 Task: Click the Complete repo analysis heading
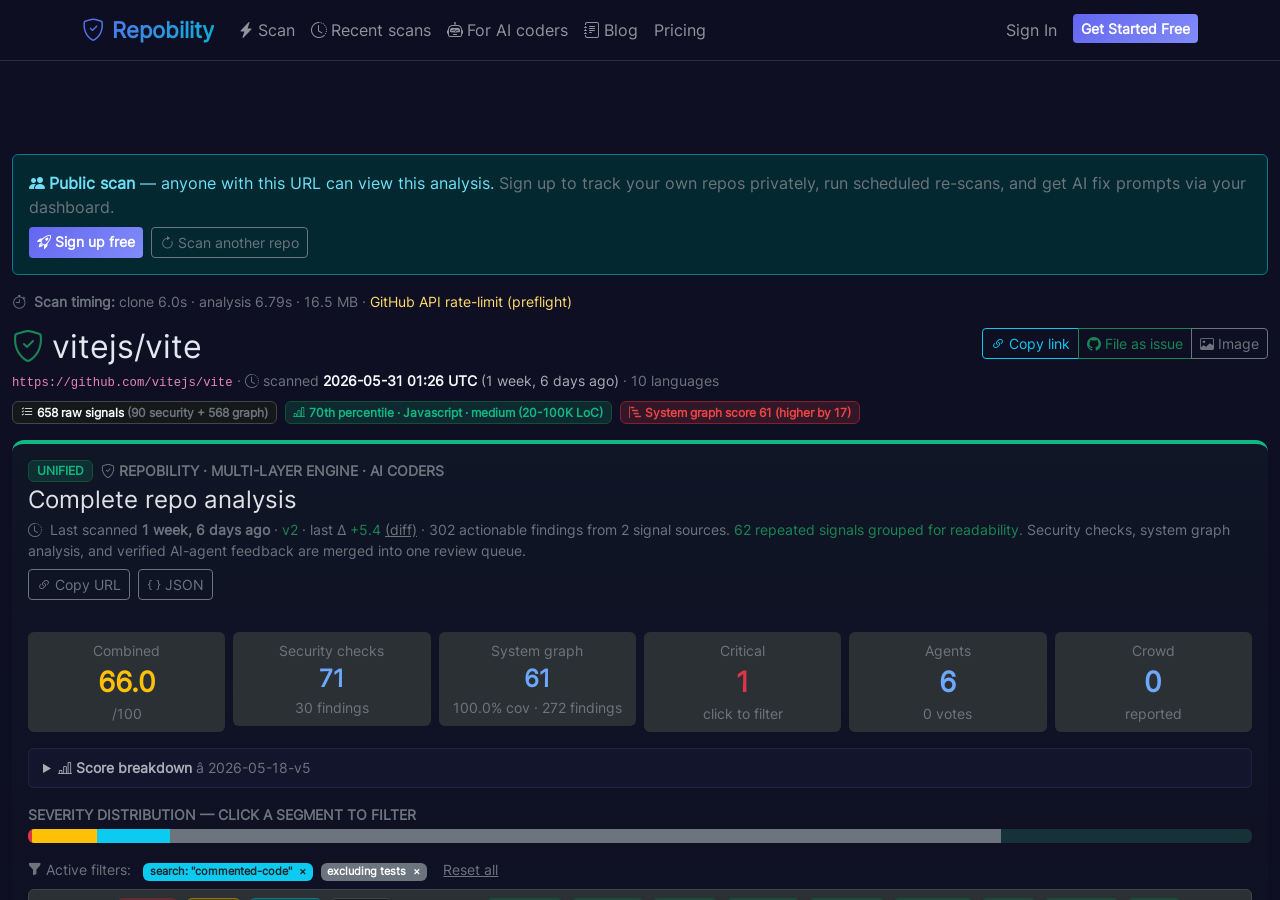pos(162,499)
